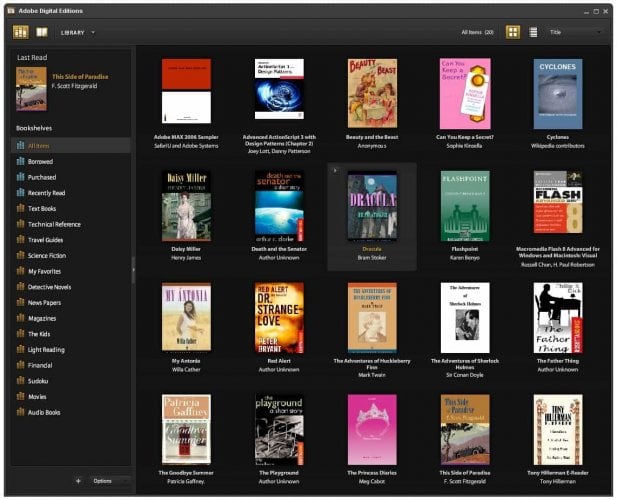Click 'Willa Cather' author text

coord(186,369)
